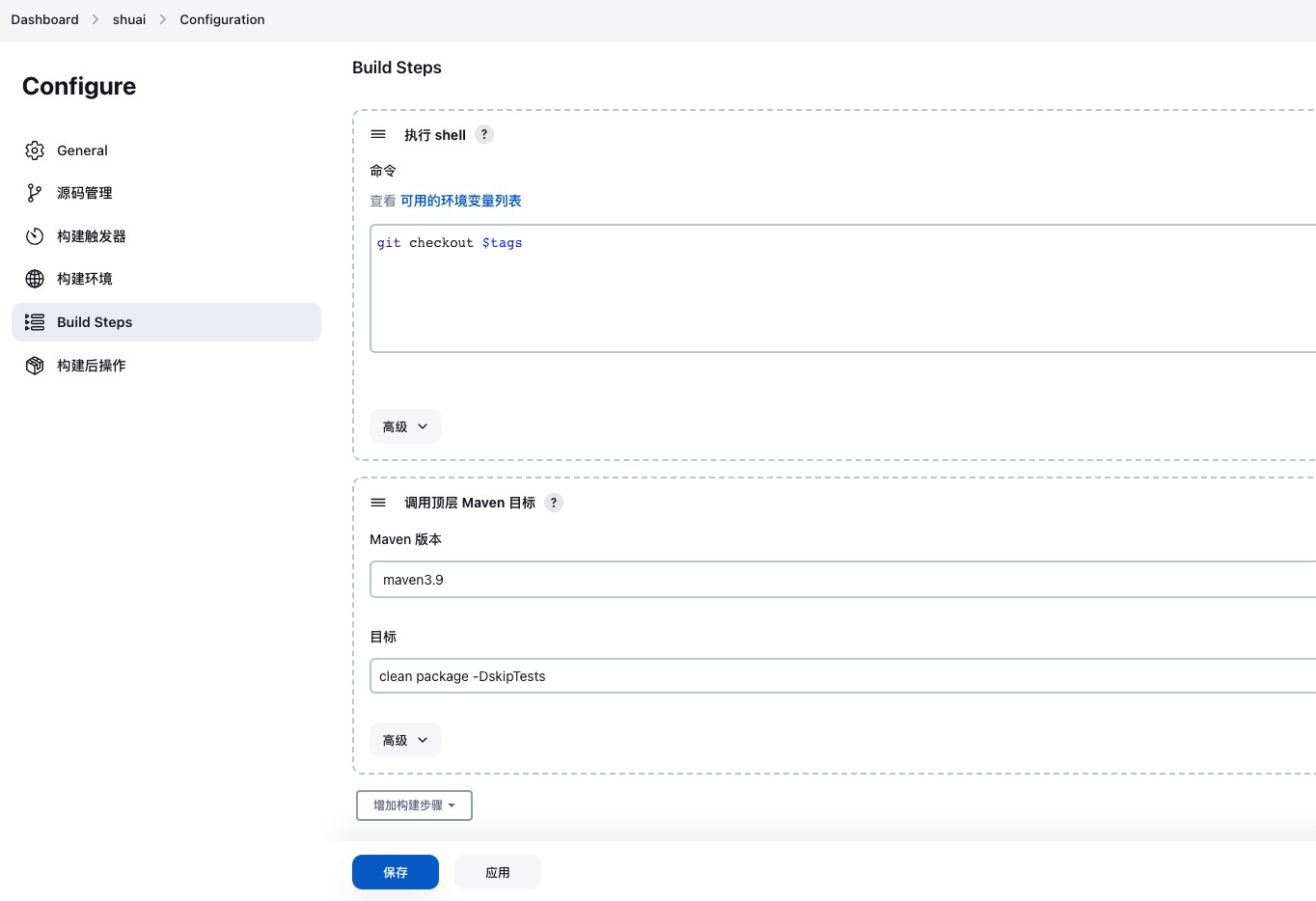This screenshot has height=901, width=1316.
Task: Click the General gear icon
Action: (x=35, y=150)
